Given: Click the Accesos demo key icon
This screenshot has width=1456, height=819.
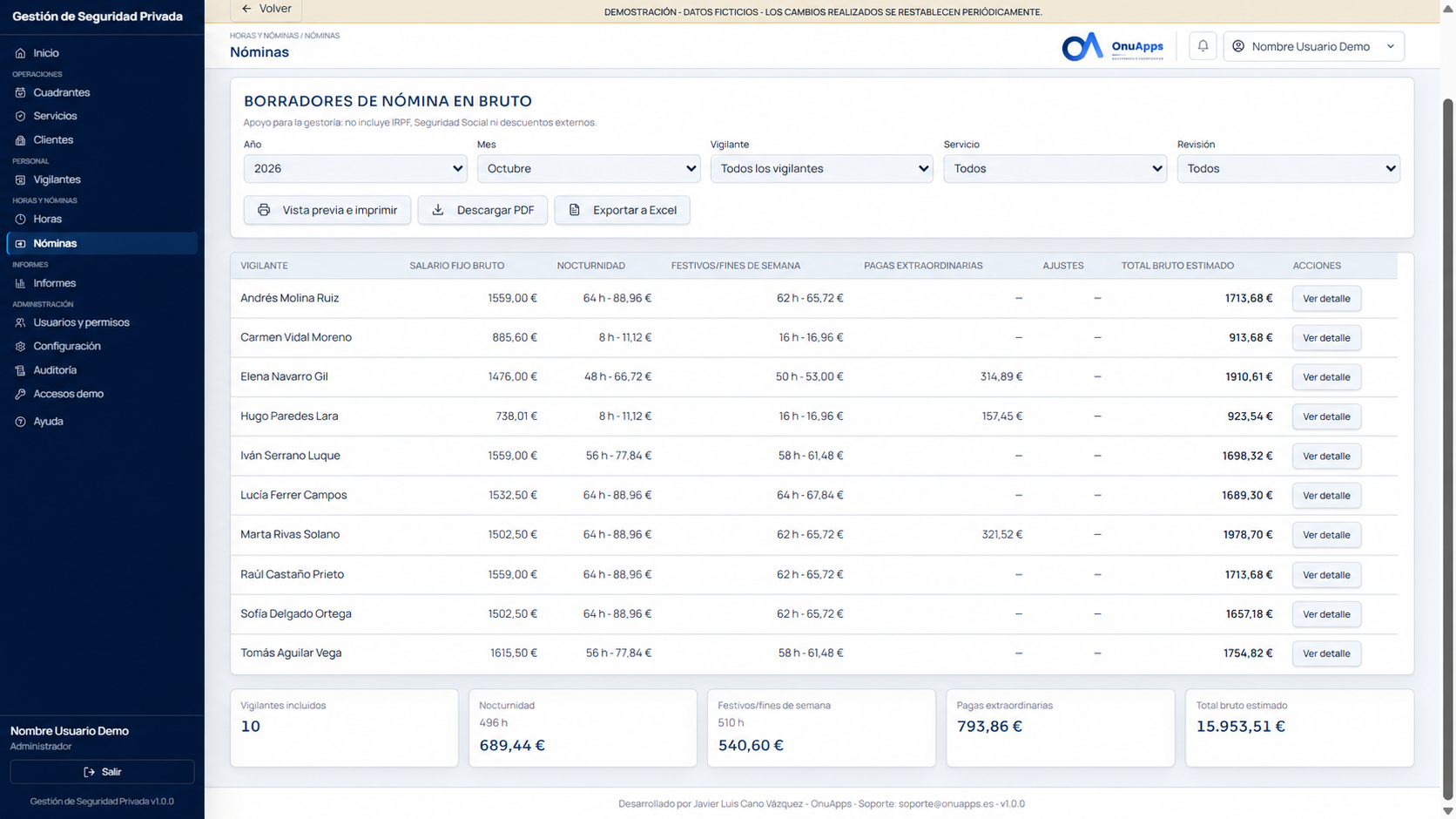Looking at the screenshot, I should pos(20,394).
